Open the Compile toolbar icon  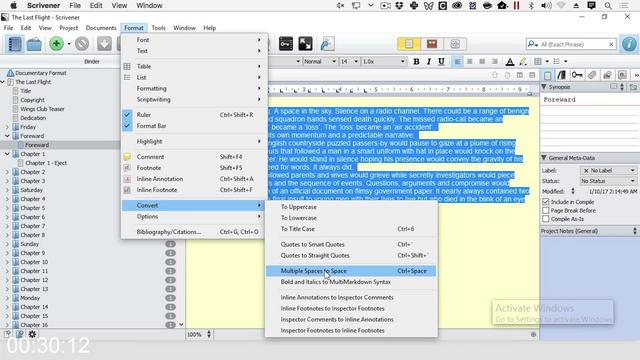(x=327, y=44)
